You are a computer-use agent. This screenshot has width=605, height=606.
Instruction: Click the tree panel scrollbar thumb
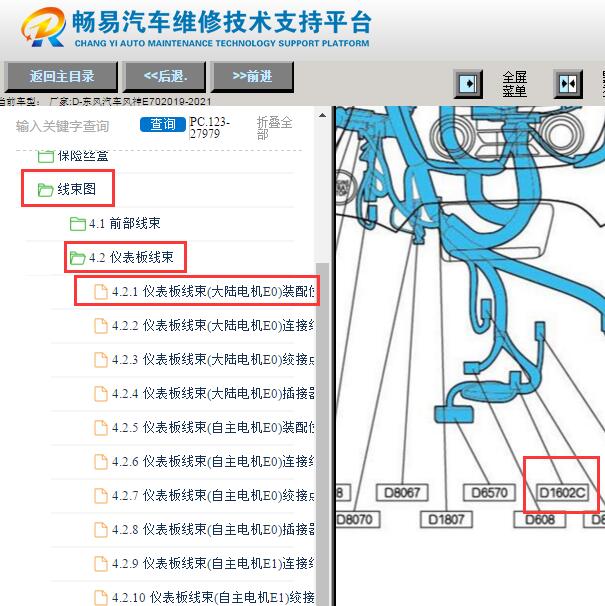(322, 434)
